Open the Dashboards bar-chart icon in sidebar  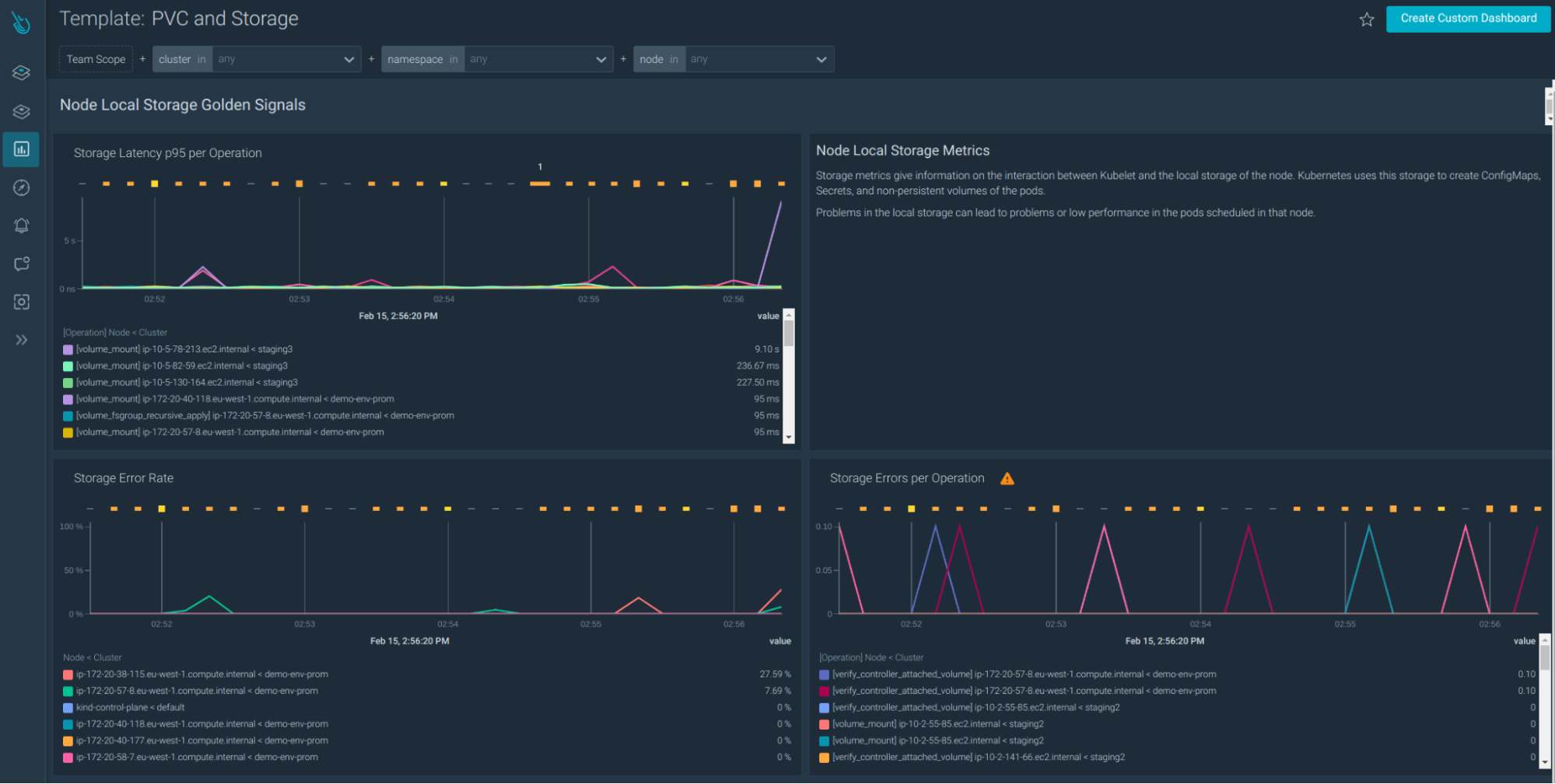(21, 149)
